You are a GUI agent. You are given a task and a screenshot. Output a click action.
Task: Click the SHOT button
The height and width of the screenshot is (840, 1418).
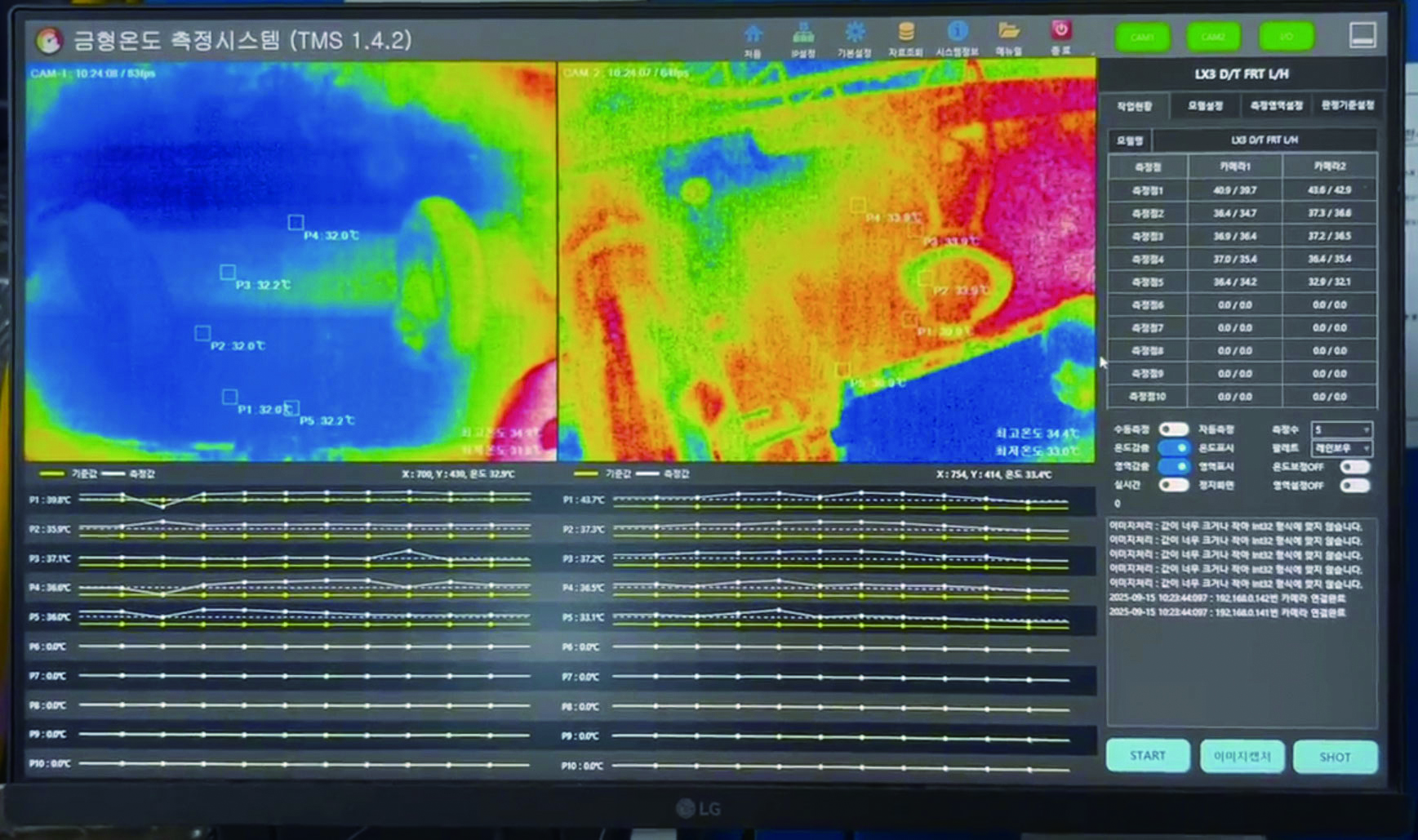click(x=1335, y=757)
